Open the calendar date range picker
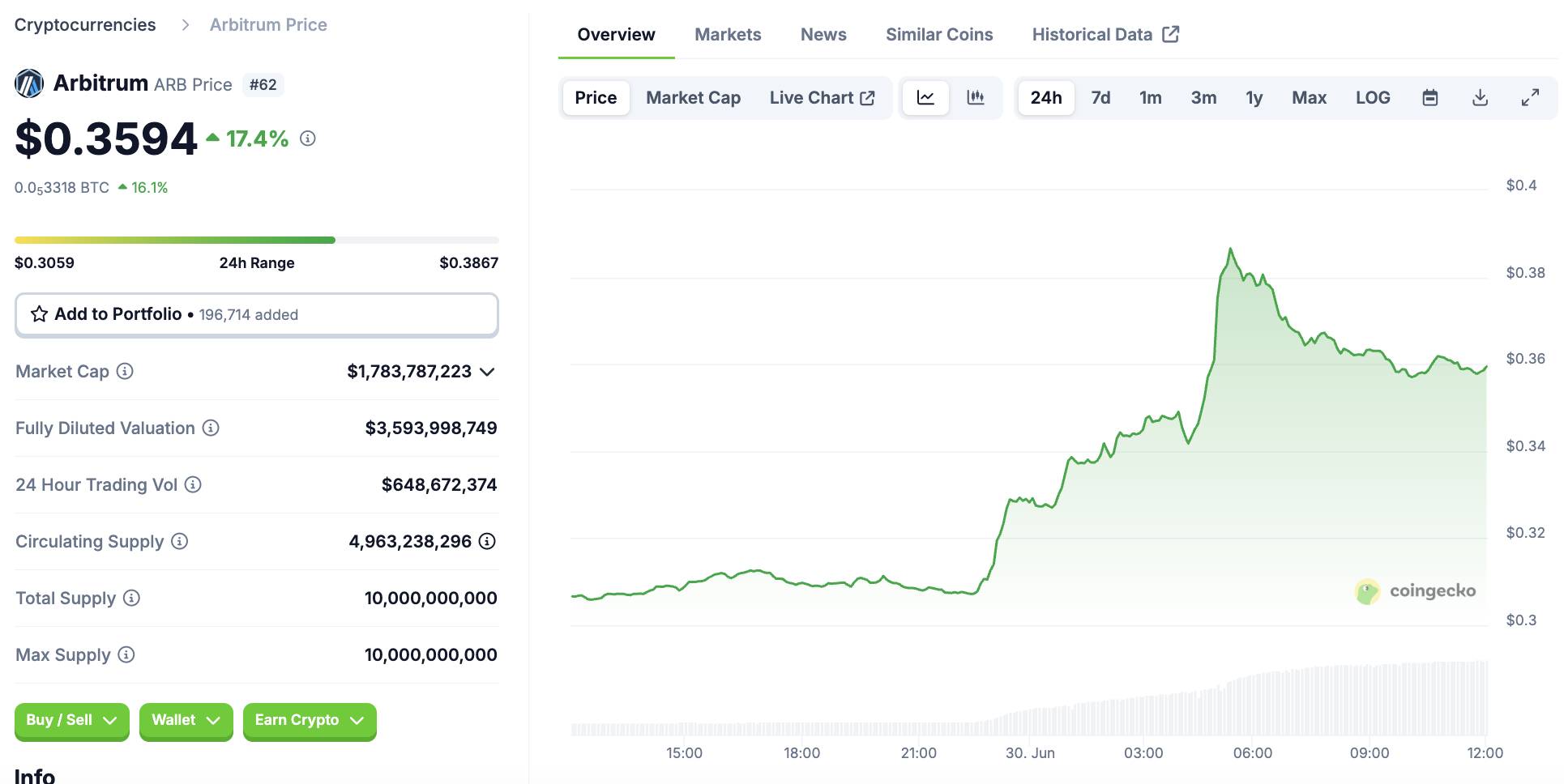This screenshot has width=1564, height=784. point(1430,98)
